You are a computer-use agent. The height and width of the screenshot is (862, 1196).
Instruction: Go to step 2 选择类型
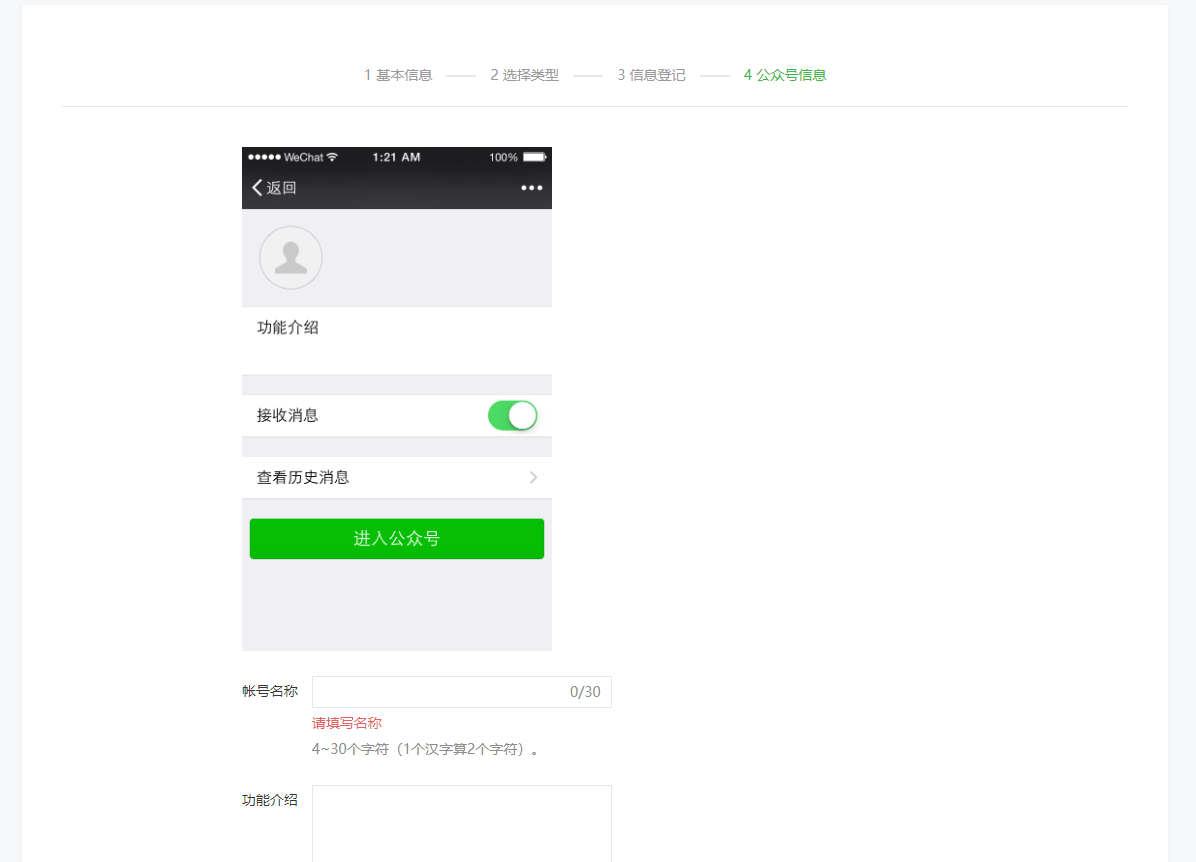524,75
